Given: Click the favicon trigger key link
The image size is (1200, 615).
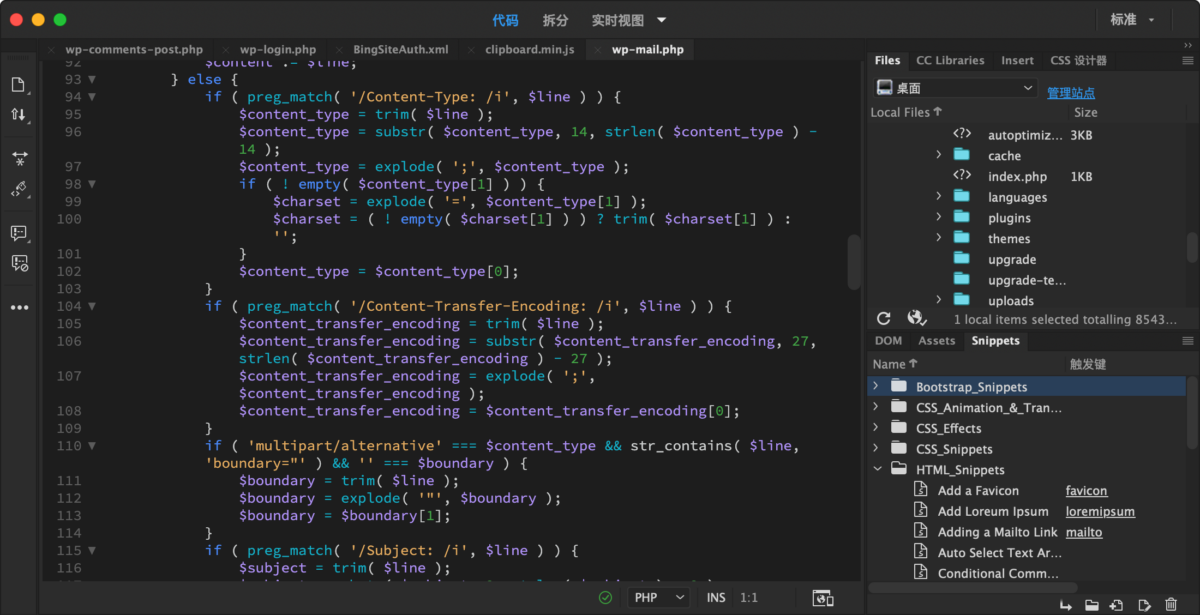Looking at the screenshot, I should pyautogui.click(x=1086, y=490).
